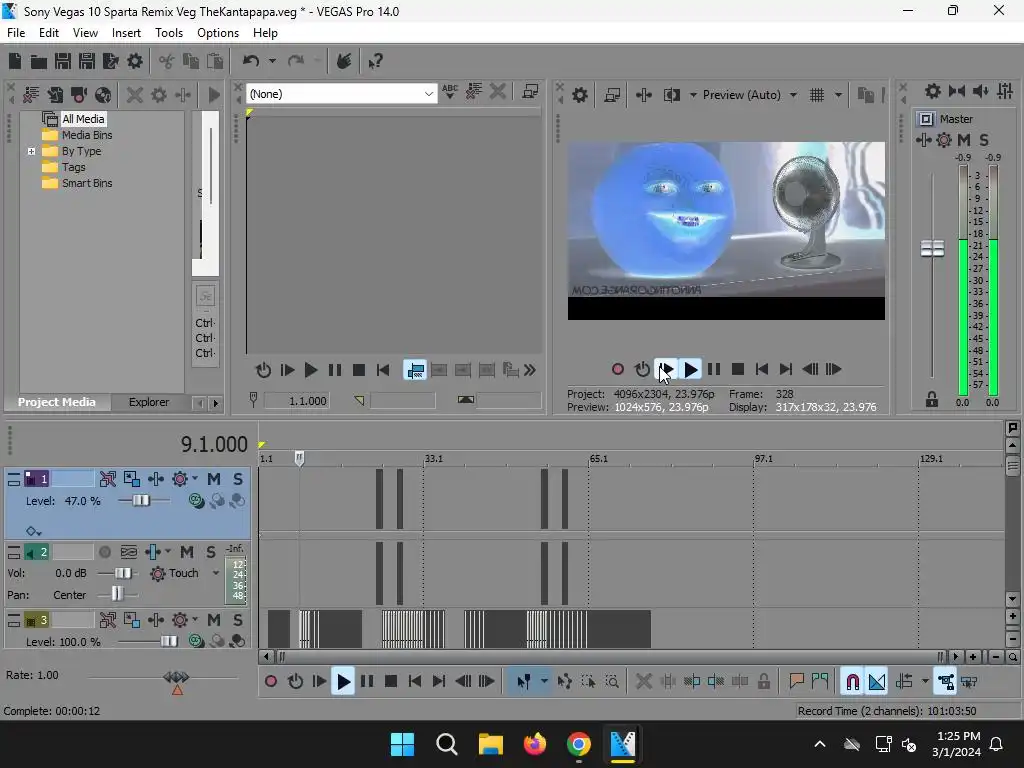Click the track 1 Level slider
Image resolution: width=1024 pixels, height=768 pixels.
[144, 501]
